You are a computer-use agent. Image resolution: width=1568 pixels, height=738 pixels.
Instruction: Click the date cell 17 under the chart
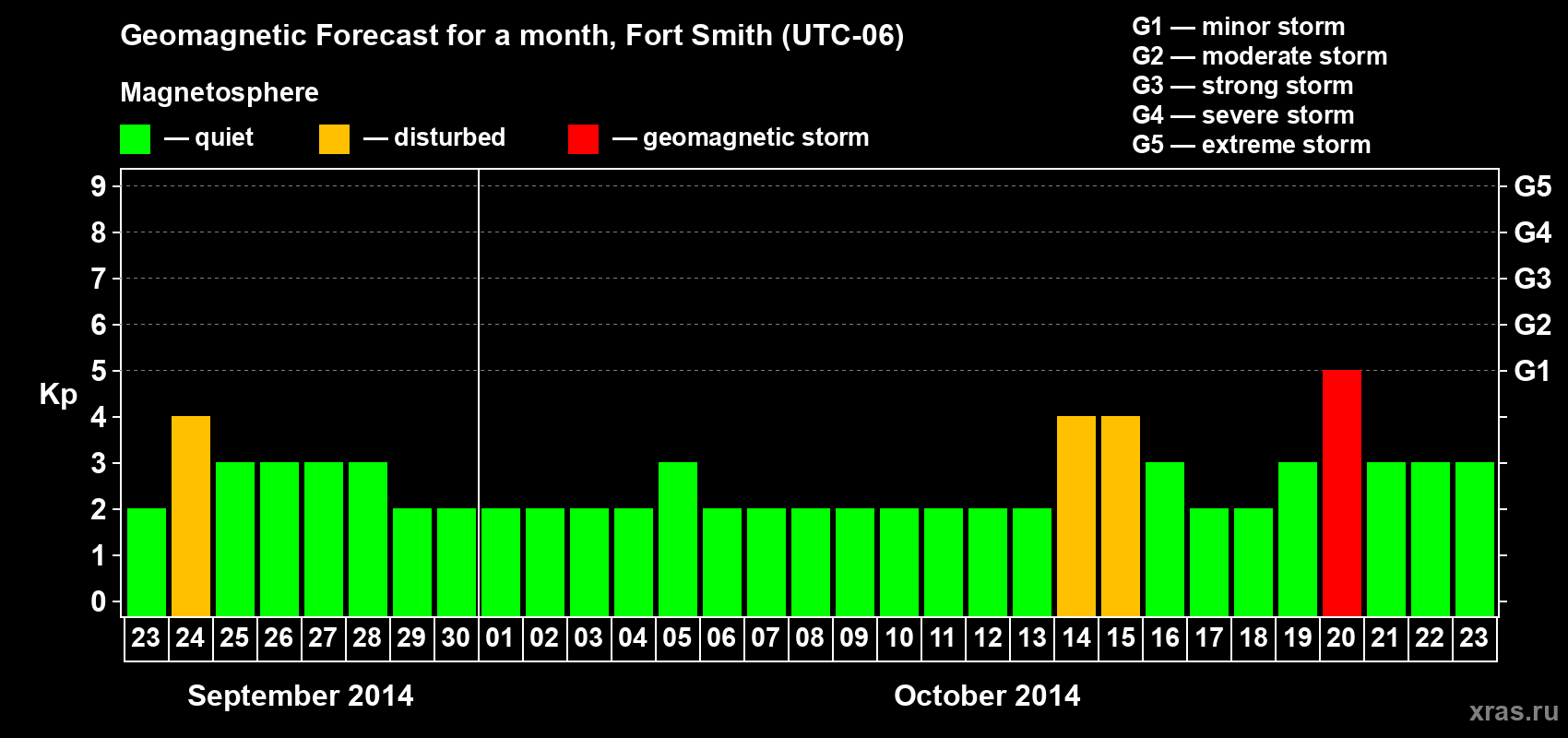[x=1209, y=638]
